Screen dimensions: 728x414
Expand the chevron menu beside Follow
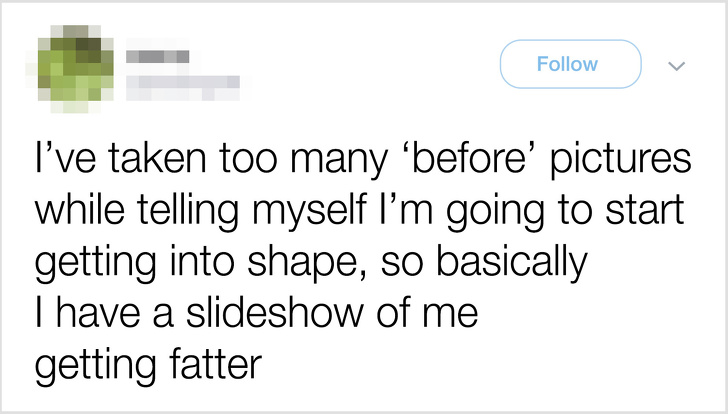click(x=676, y=64)
